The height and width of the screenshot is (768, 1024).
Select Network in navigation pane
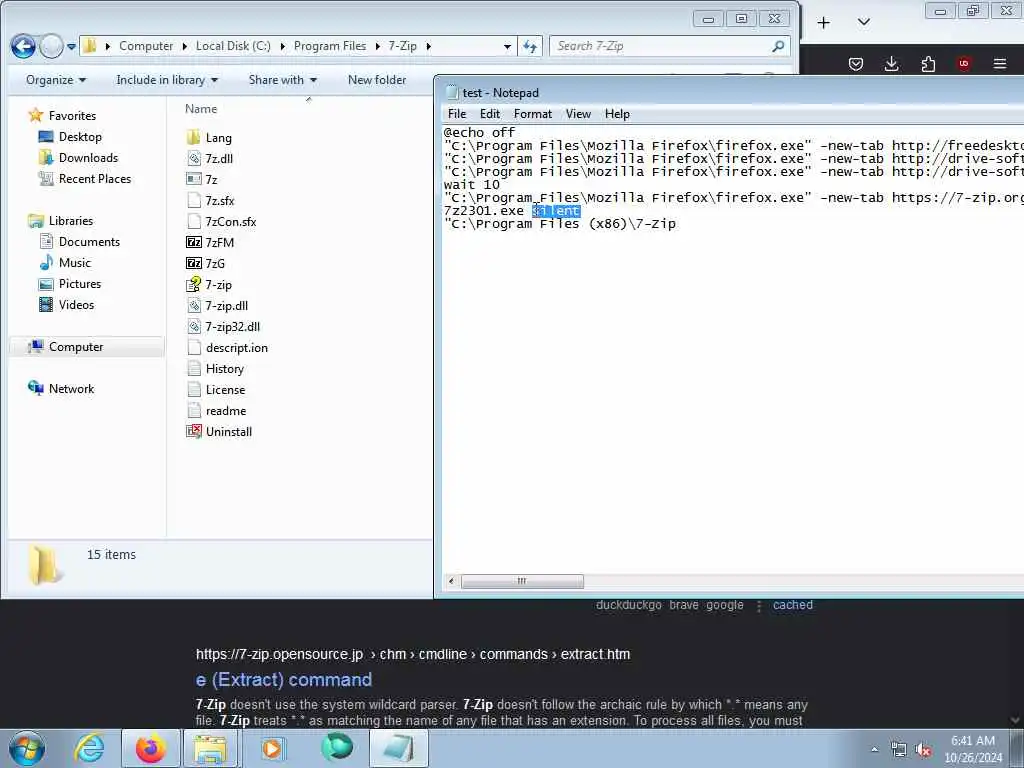pos(71,389)
